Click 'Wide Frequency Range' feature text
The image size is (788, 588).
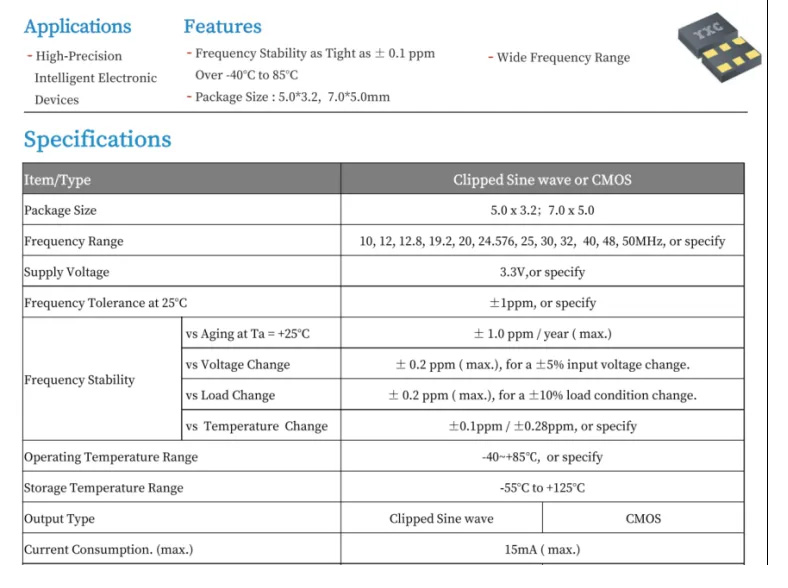pos(563,57)
